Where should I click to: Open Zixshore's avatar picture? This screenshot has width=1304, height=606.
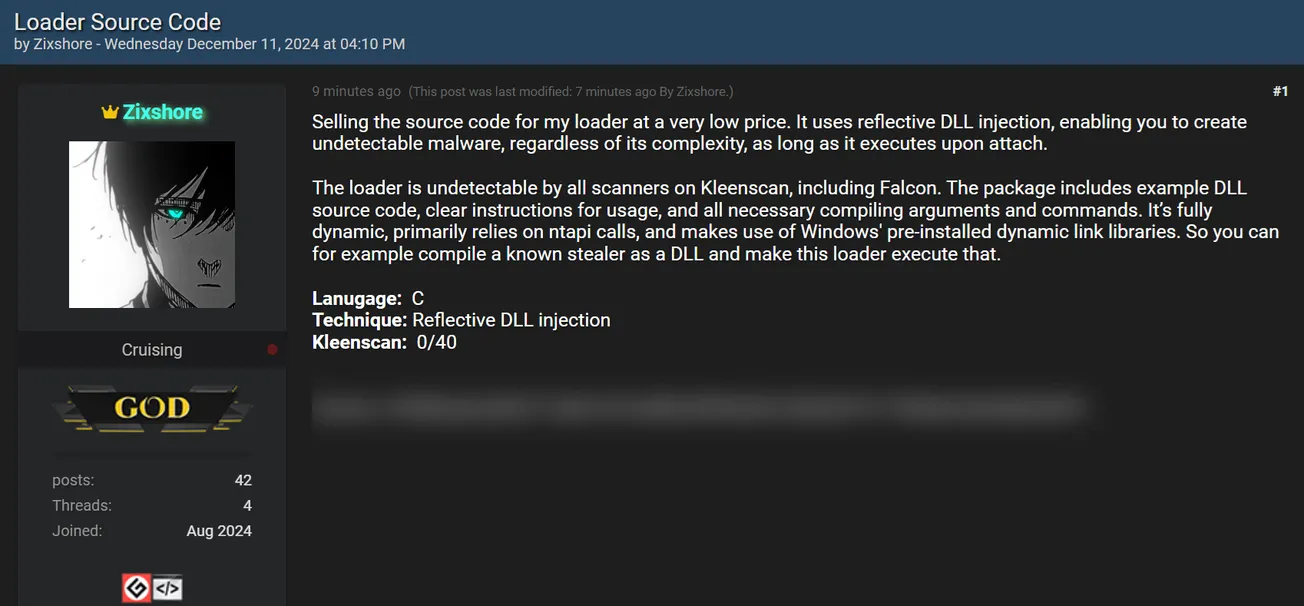coord(151,224)
